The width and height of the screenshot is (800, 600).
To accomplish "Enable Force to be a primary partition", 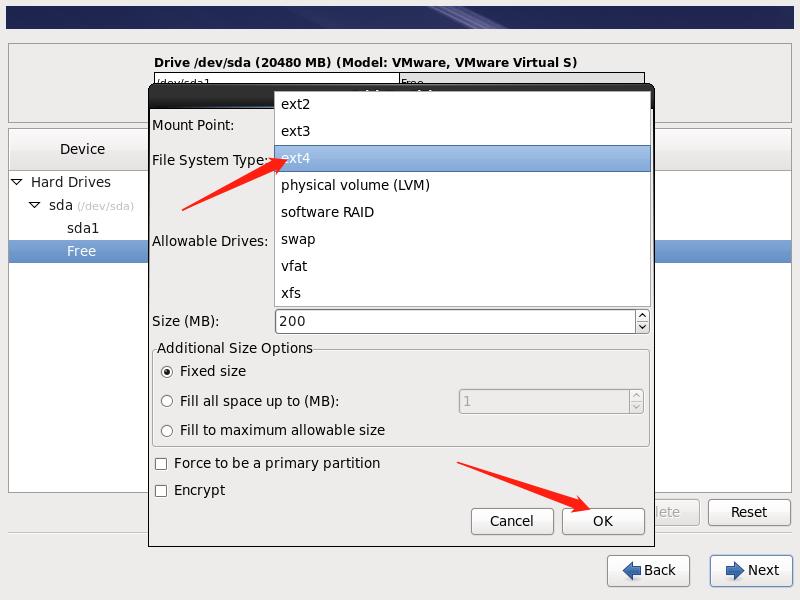I will 161,464.
